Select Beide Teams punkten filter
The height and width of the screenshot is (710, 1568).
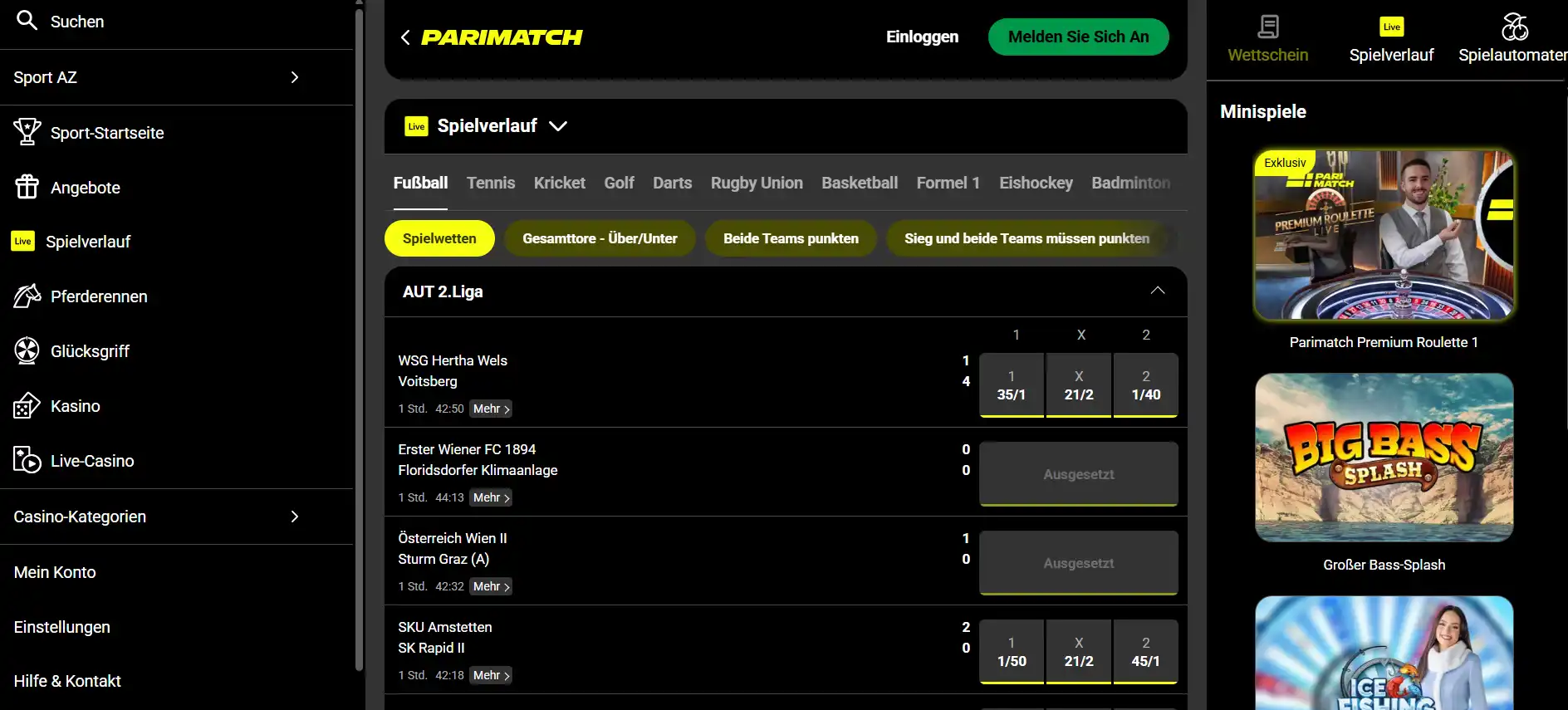[791, 238]
